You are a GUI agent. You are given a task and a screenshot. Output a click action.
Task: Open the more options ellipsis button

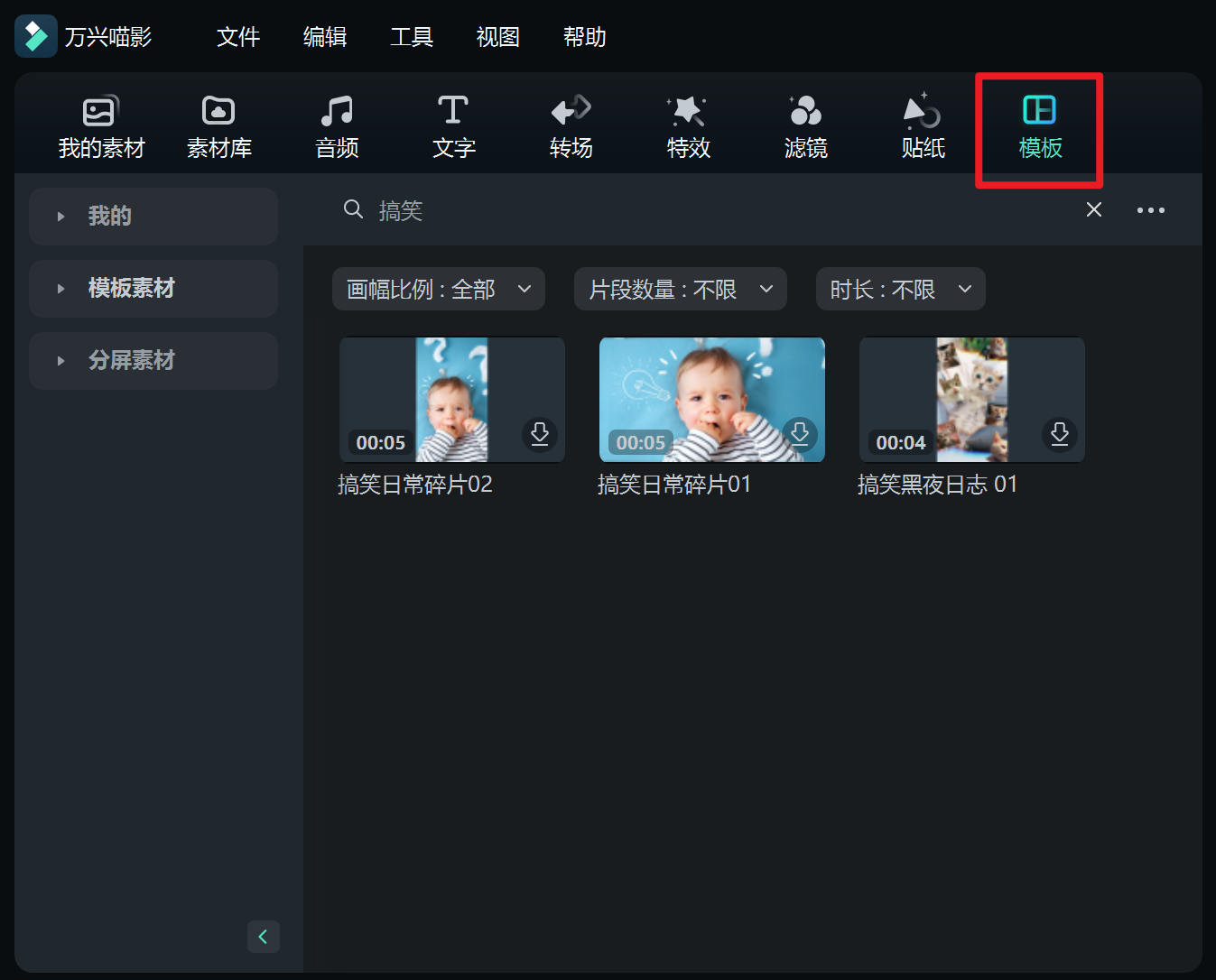1150,209
